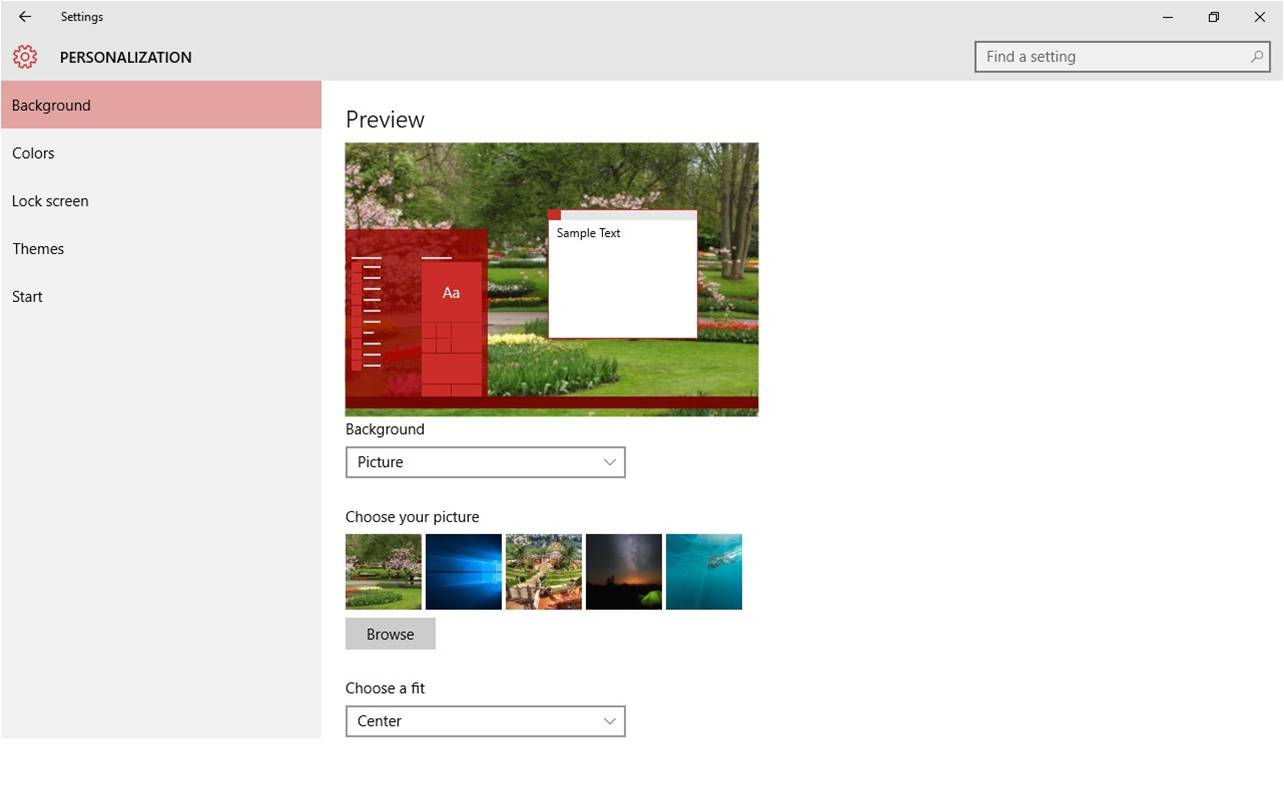Switch to the Colors settings page
The width and height of the screenshot is (1284, 799).
click(x=33, y=153)
